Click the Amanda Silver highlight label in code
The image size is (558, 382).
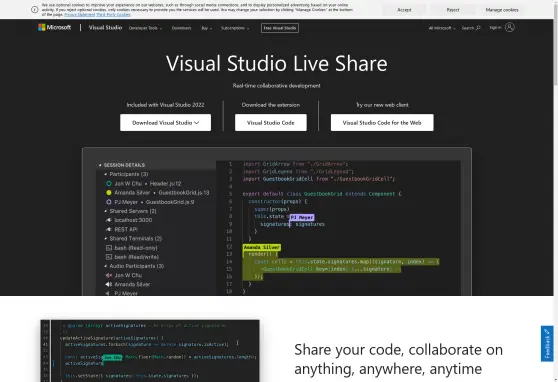tap(262, 247)
